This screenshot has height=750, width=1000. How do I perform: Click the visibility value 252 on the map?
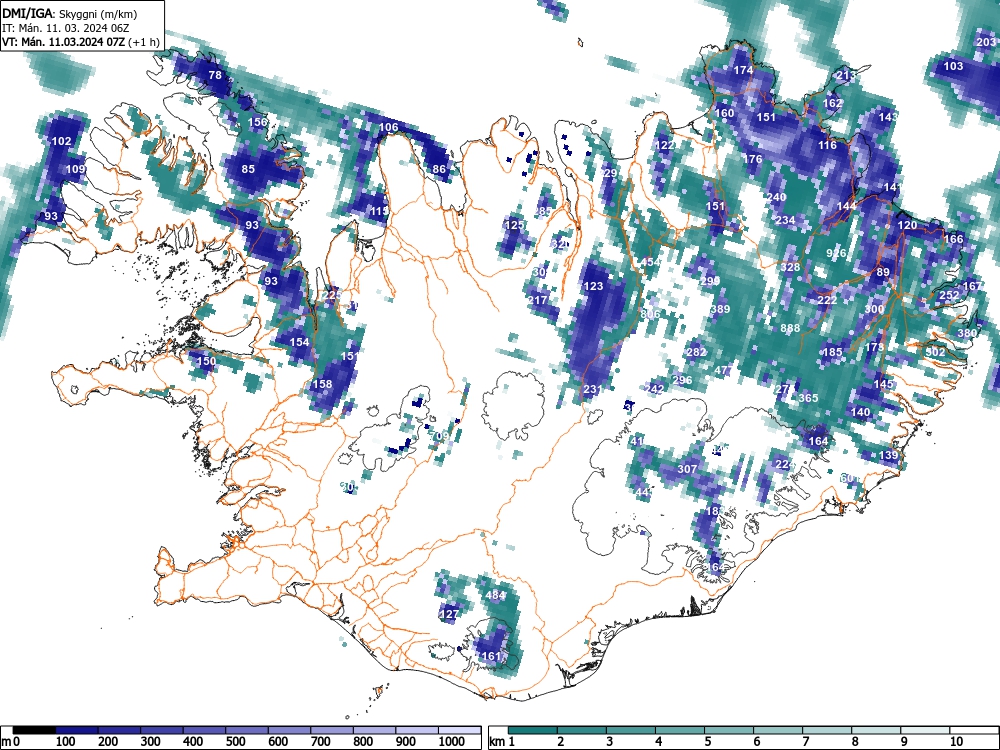tap(949, 295)
